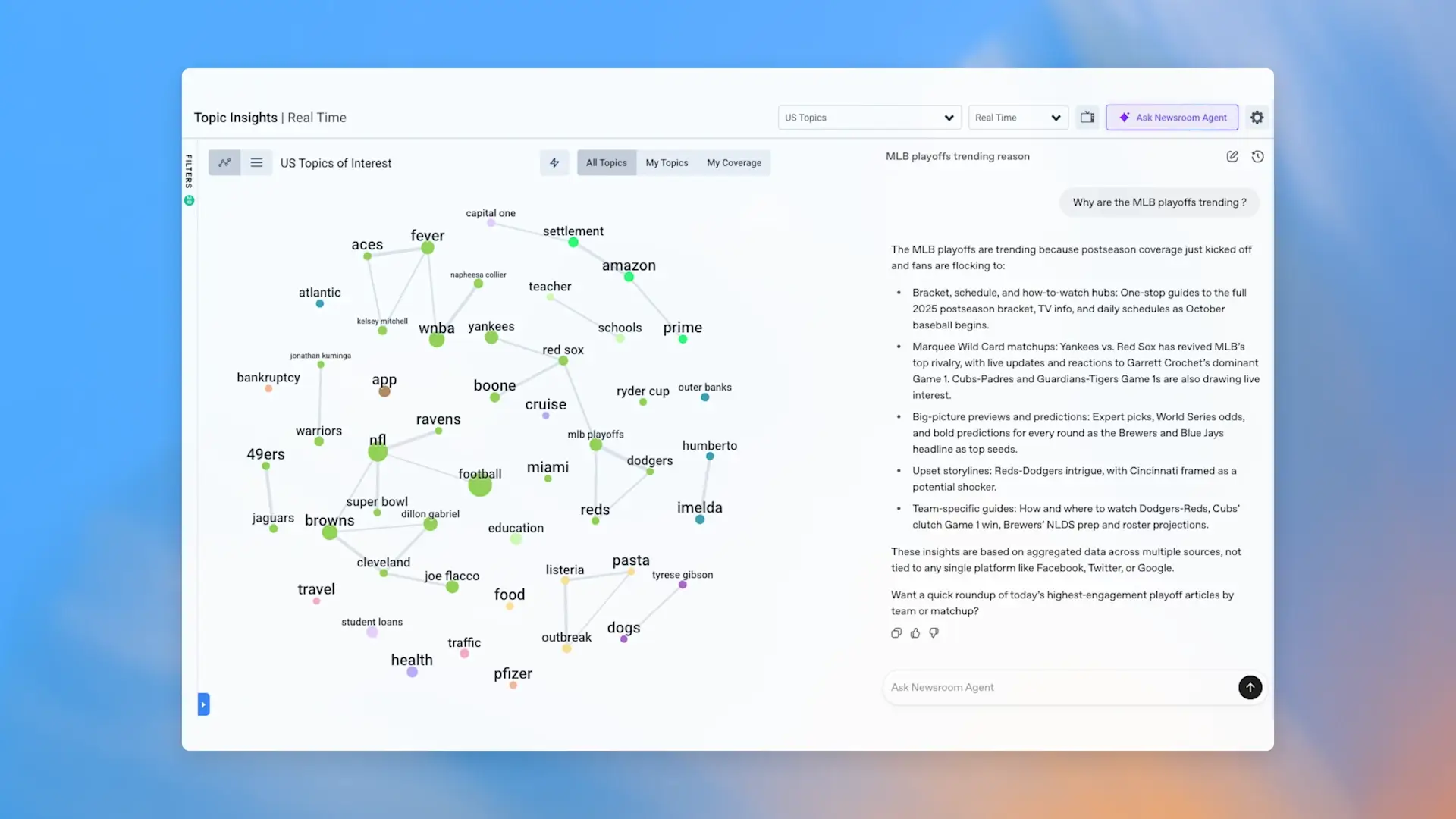The image size is (1456, 819).
Task: Select the My Topics tab
Action: (667, 162)
